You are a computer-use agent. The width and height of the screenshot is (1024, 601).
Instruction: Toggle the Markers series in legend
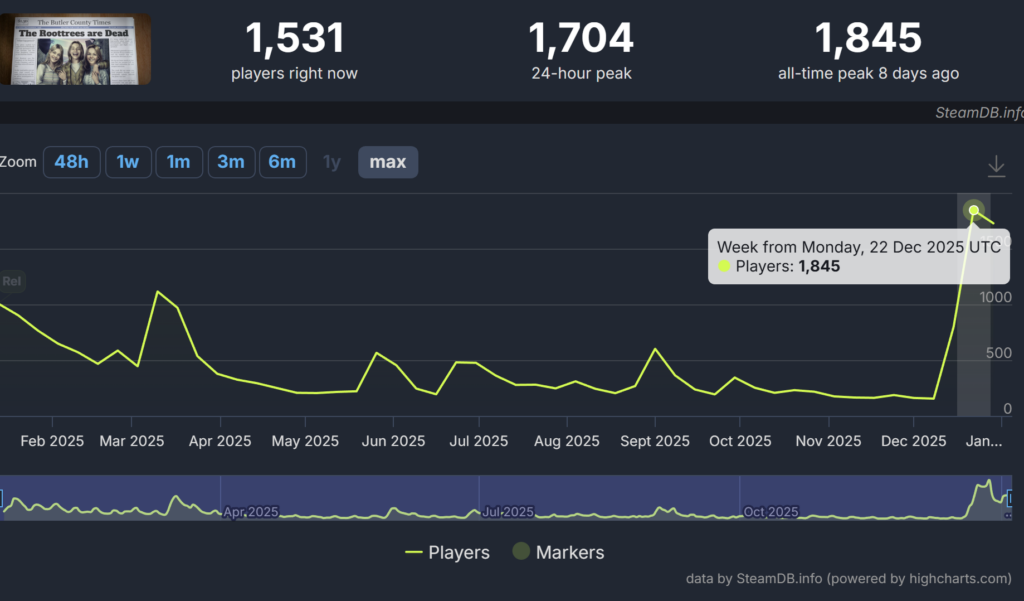pyautogui.click(x=558, y=552)
